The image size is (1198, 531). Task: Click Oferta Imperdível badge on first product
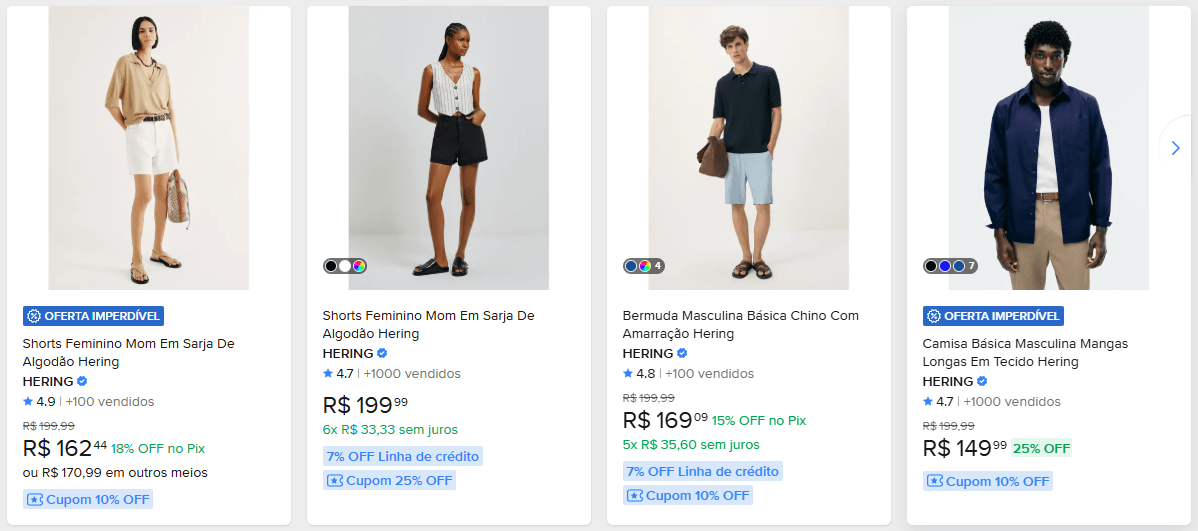(92, 316)
